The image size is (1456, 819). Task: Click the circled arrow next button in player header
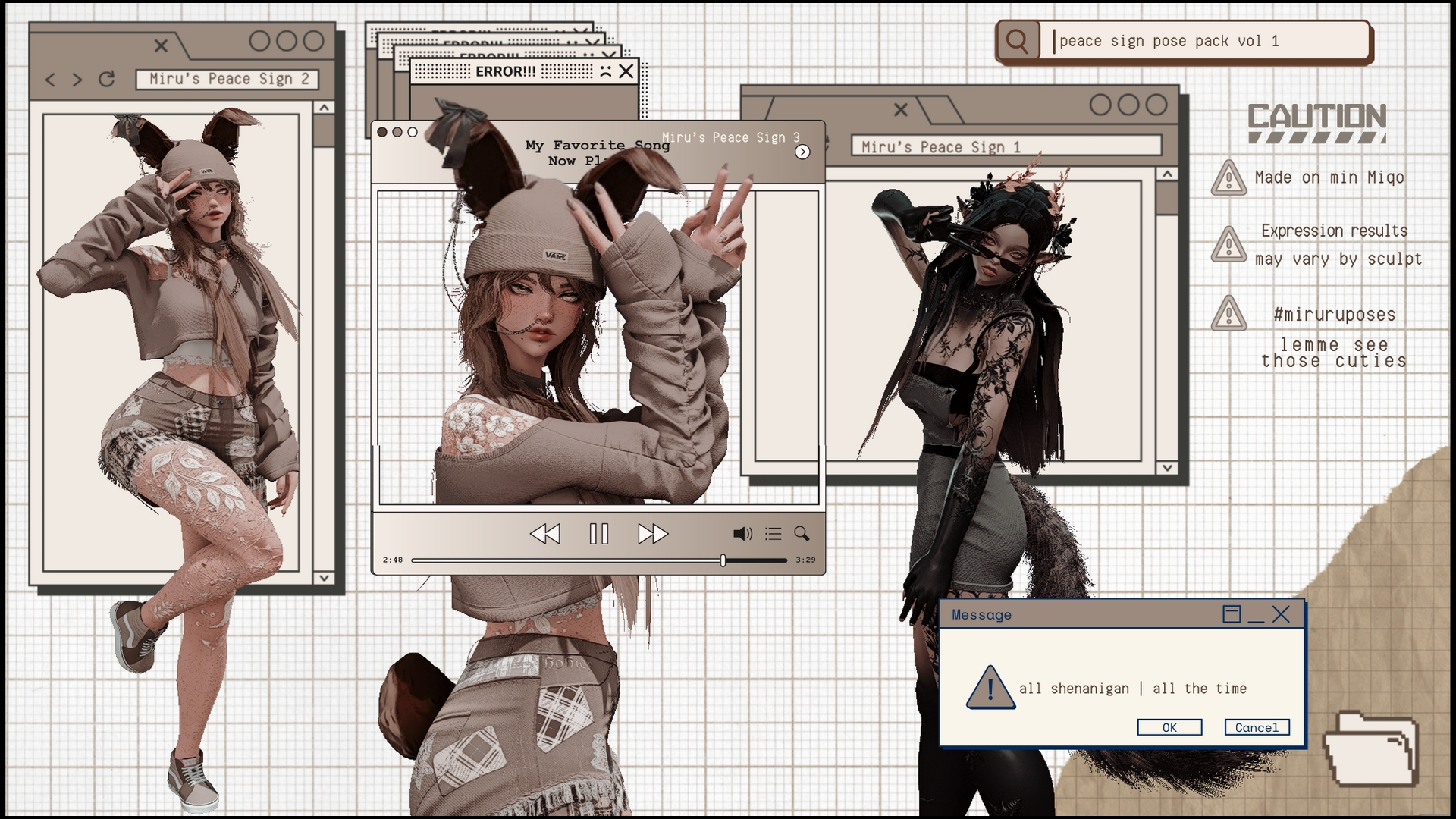pyautogui.click(x=802, y=152)
